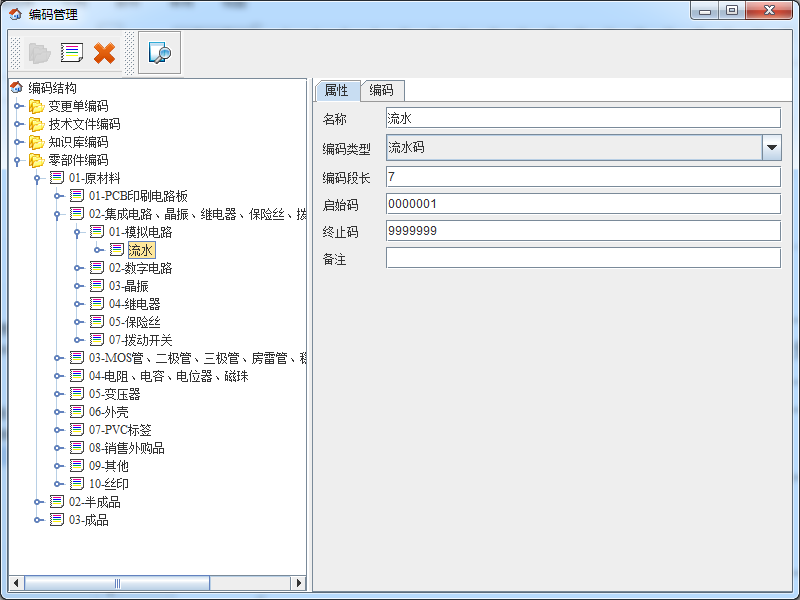Click the node icon beside 流水

pos(117,249)
